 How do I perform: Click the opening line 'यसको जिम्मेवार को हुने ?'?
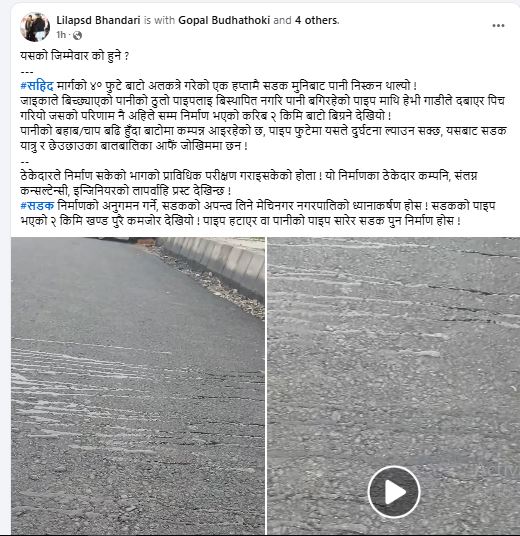[x=75, y=56]
